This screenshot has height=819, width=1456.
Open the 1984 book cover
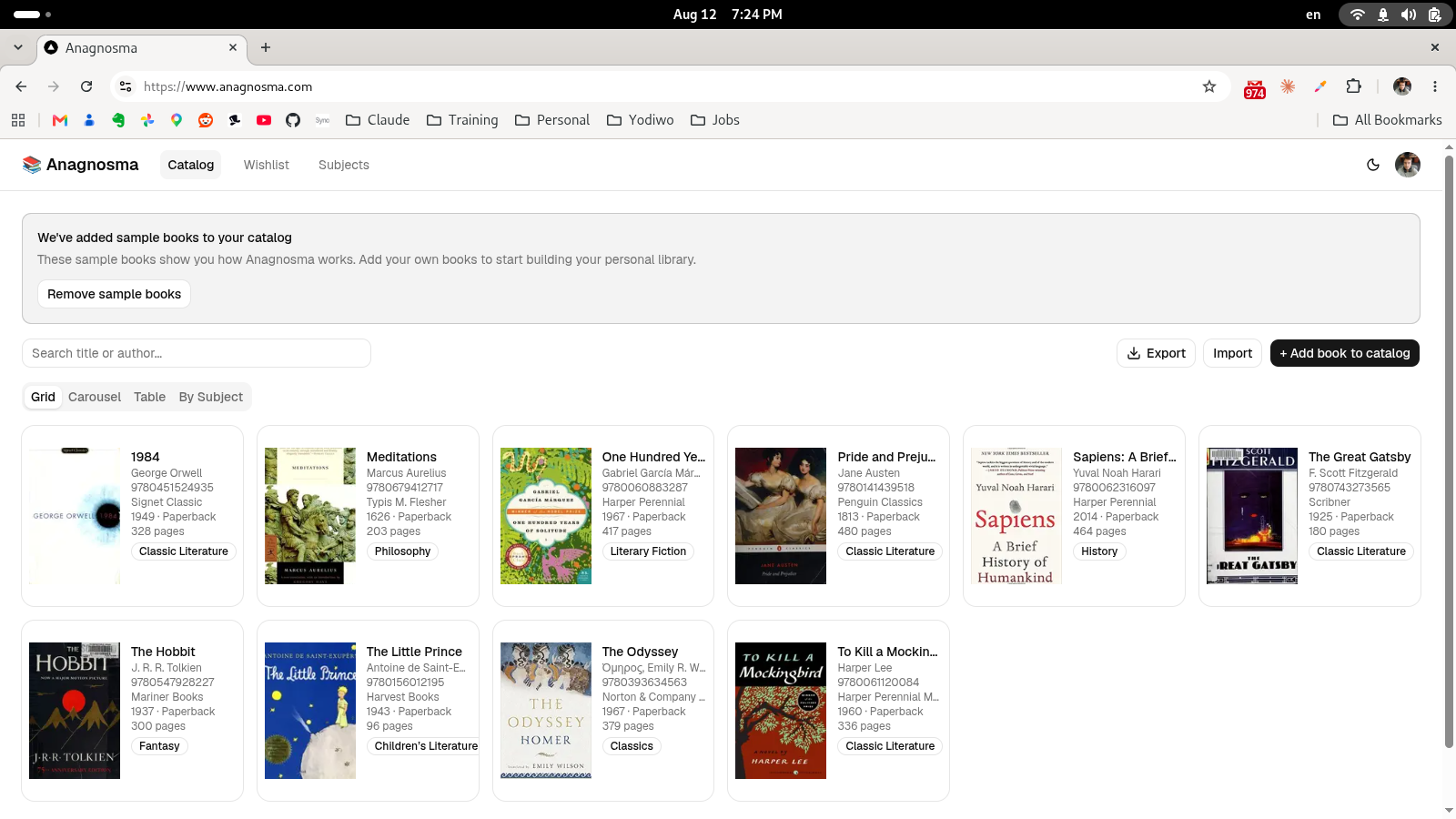click(x=75, y=516)
